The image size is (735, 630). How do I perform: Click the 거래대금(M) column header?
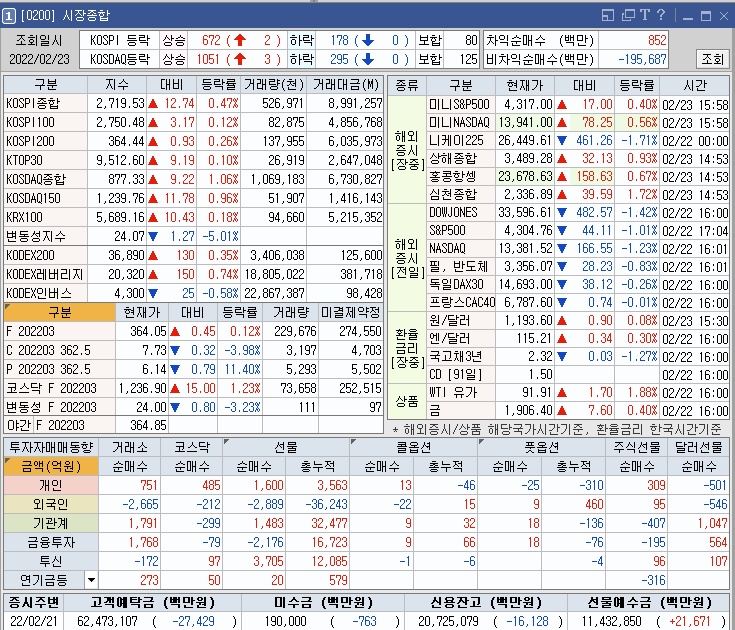[x=345, y=85]
